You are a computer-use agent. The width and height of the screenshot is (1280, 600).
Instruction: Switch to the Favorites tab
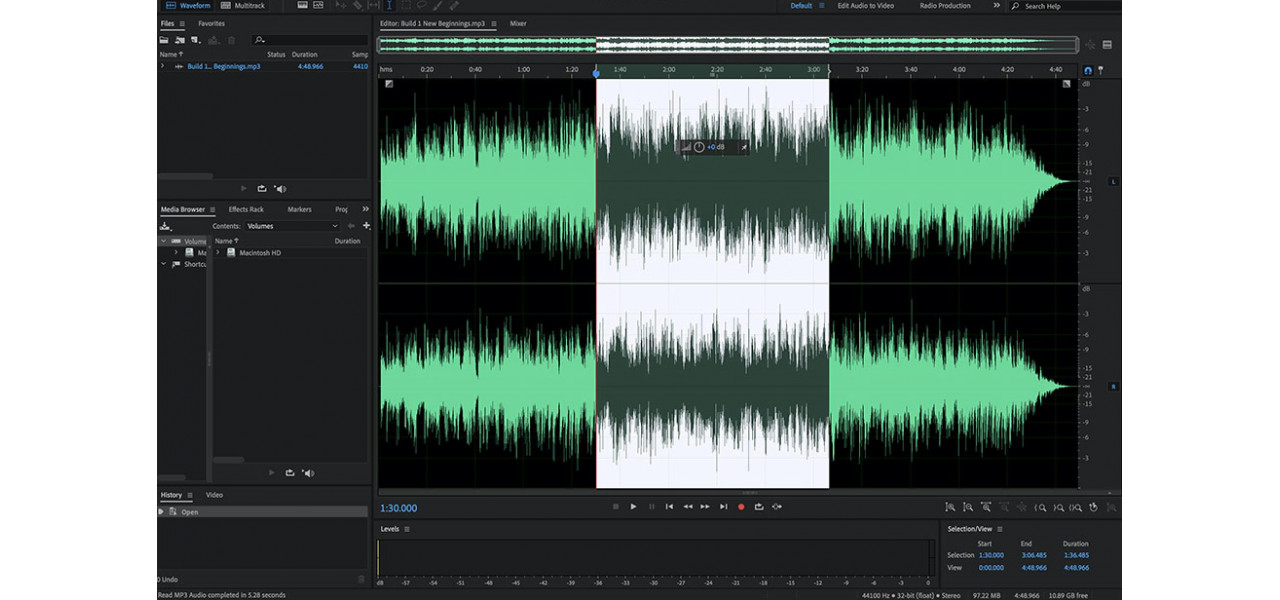click(x=211, y=23)
